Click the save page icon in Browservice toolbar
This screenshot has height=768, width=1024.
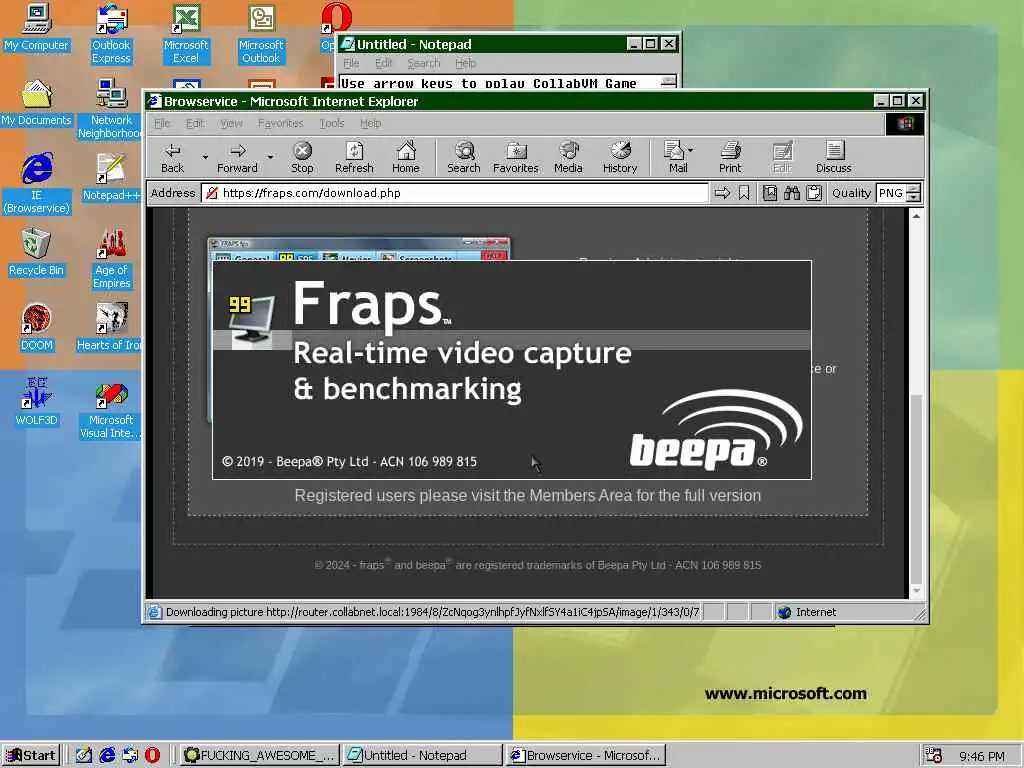pos(770,193)
